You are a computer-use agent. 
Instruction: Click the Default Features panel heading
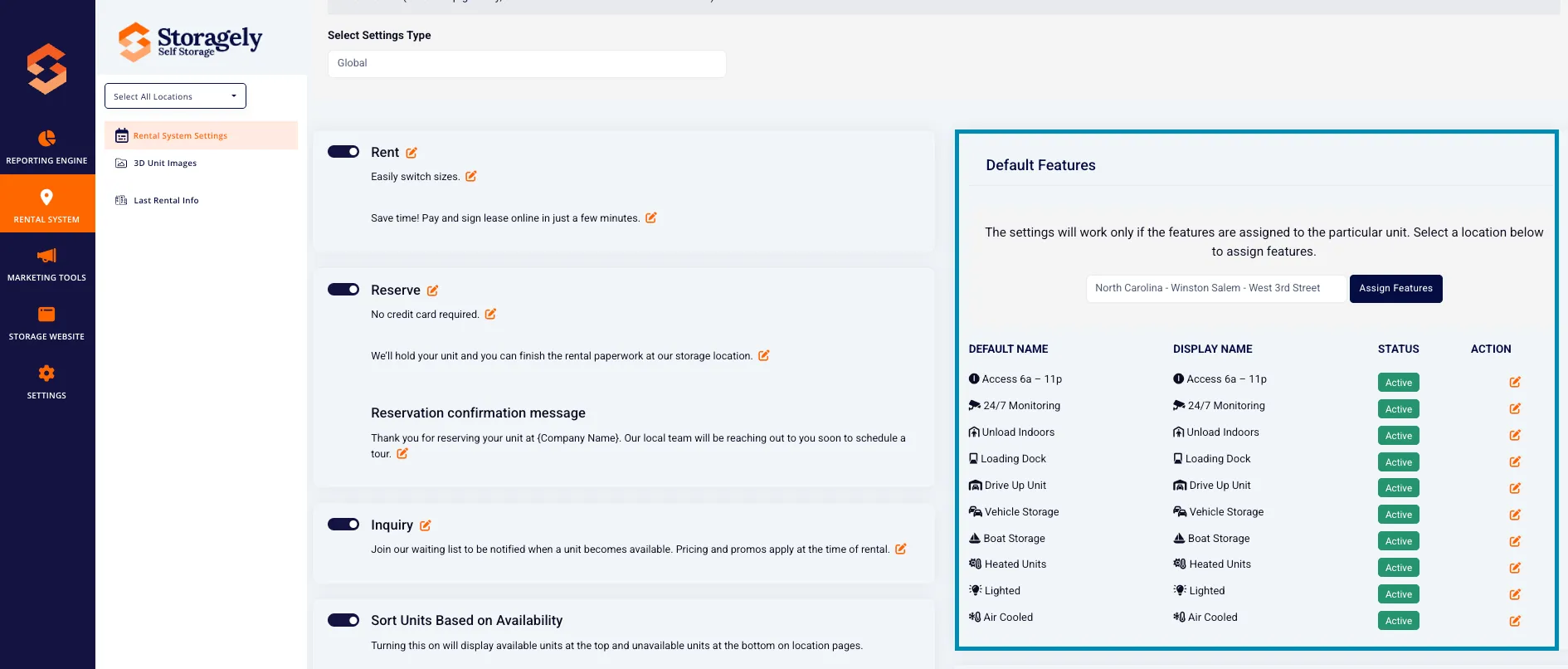coord(1040,165)
